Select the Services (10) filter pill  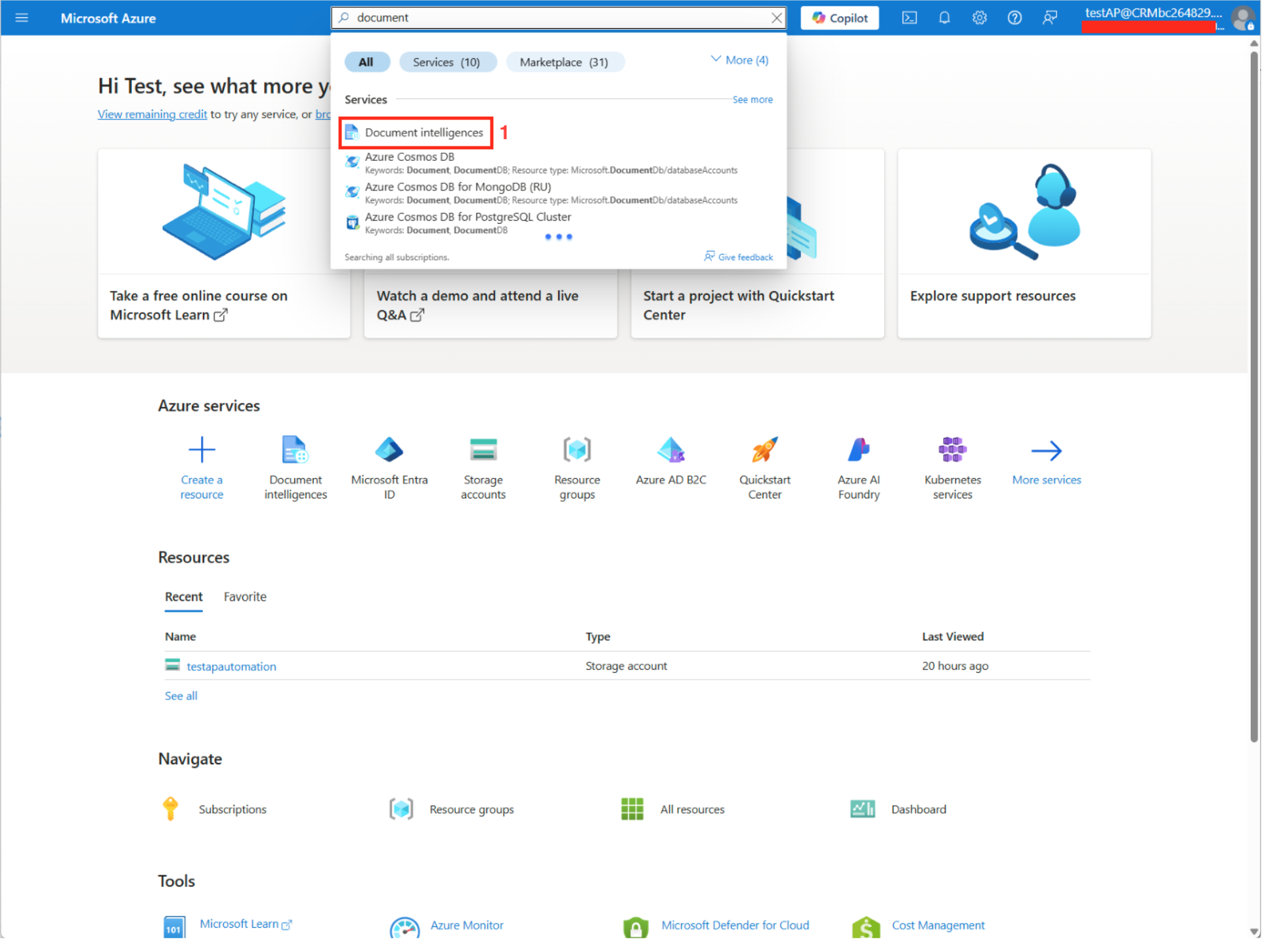446,62
